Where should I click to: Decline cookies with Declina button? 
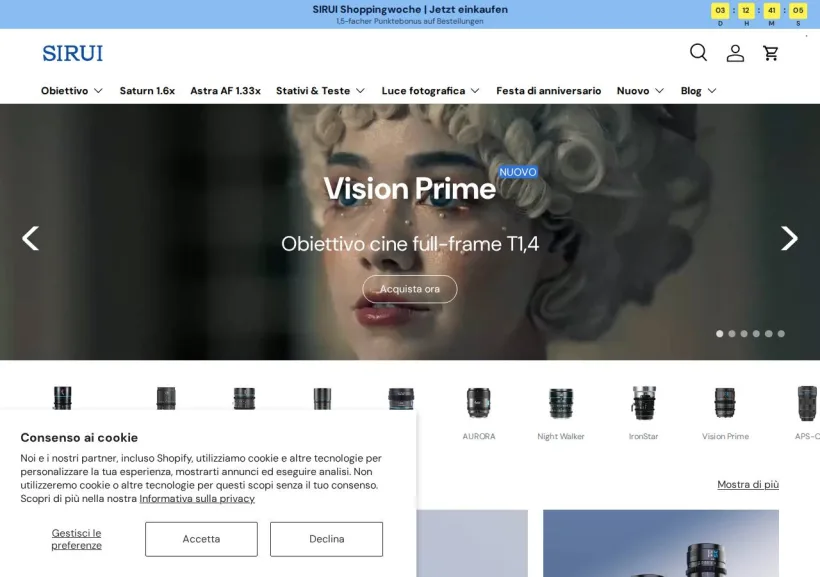coord(326,539)
